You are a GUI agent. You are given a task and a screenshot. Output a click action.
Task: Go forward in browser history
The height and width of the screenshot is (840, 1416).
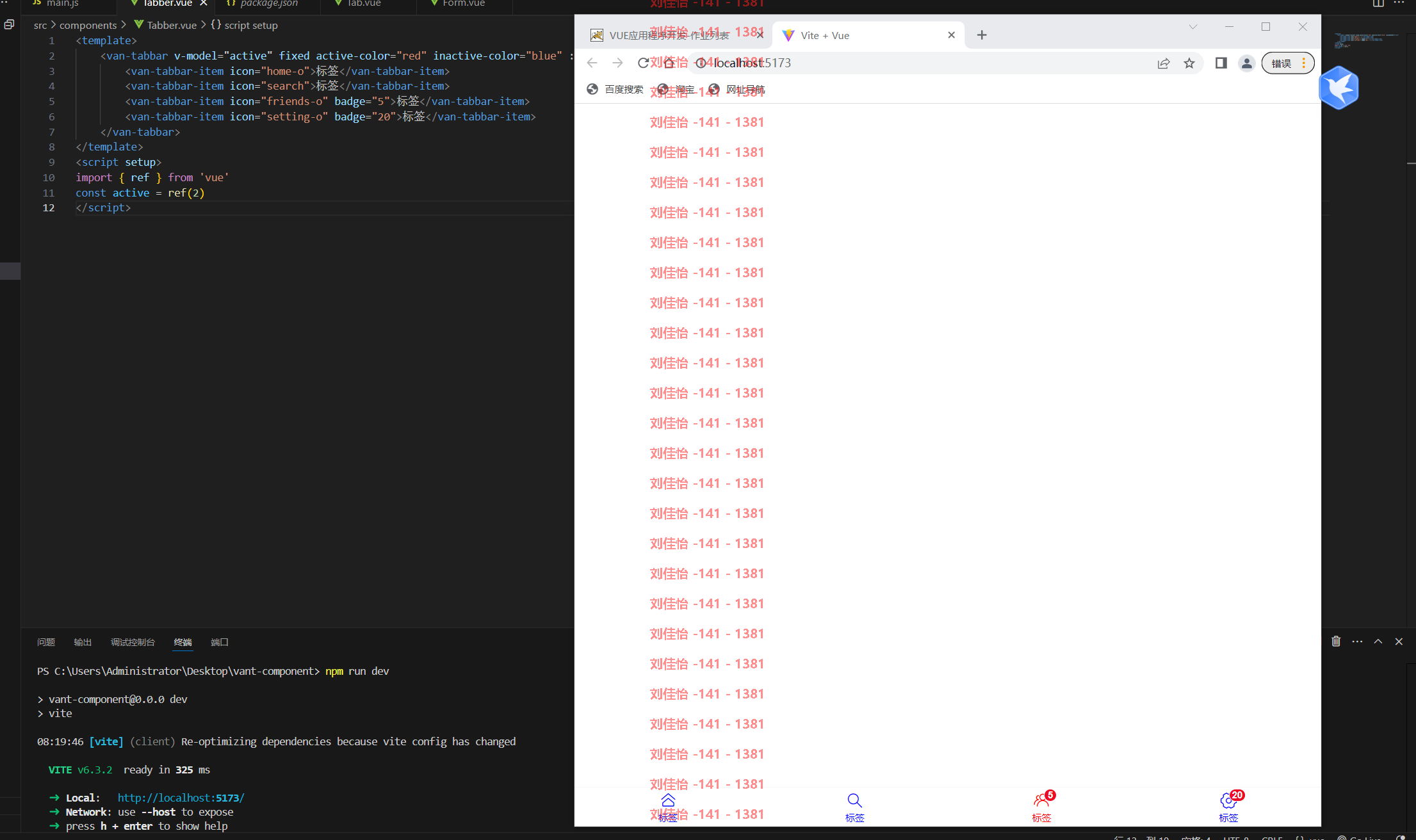tap(617, 63)
